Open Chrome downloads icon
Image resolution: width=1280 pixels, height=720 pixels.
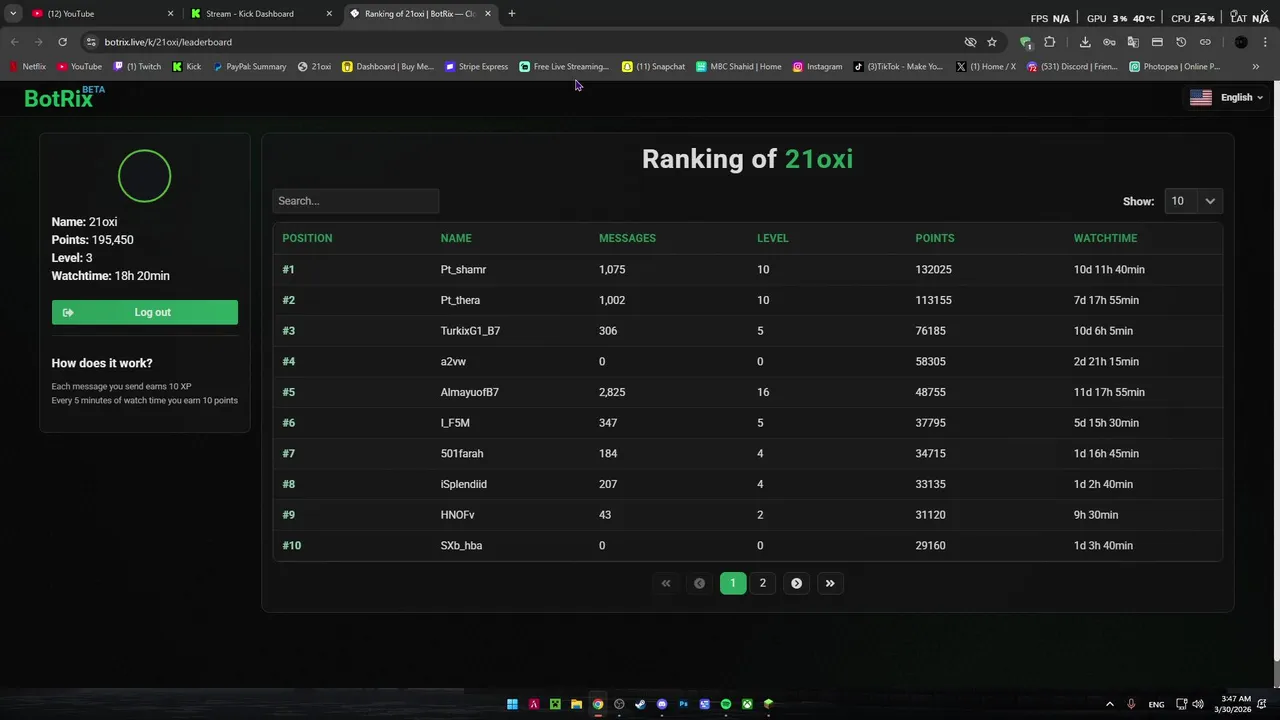(1085, 42)
